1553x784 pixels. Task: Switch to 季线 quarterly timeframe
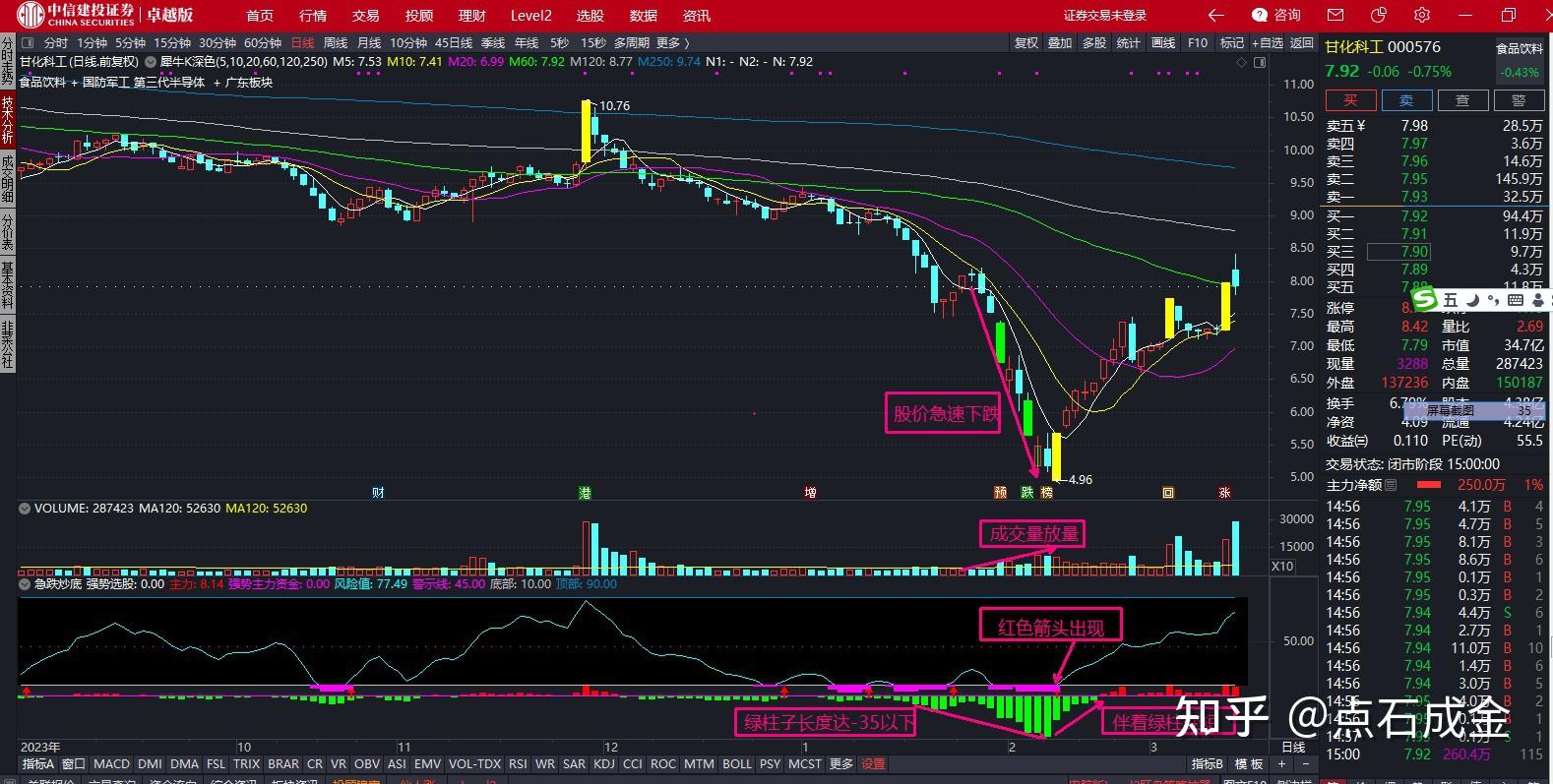[x=493, y=43]
